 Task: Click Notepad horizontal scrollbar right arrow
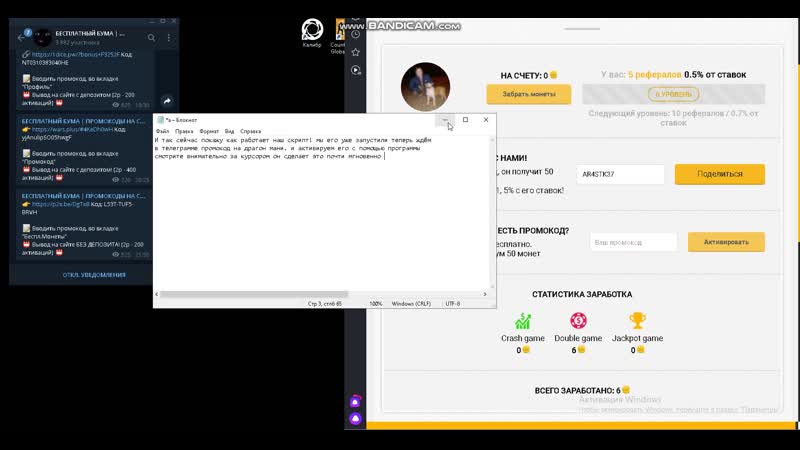(485, 294)
